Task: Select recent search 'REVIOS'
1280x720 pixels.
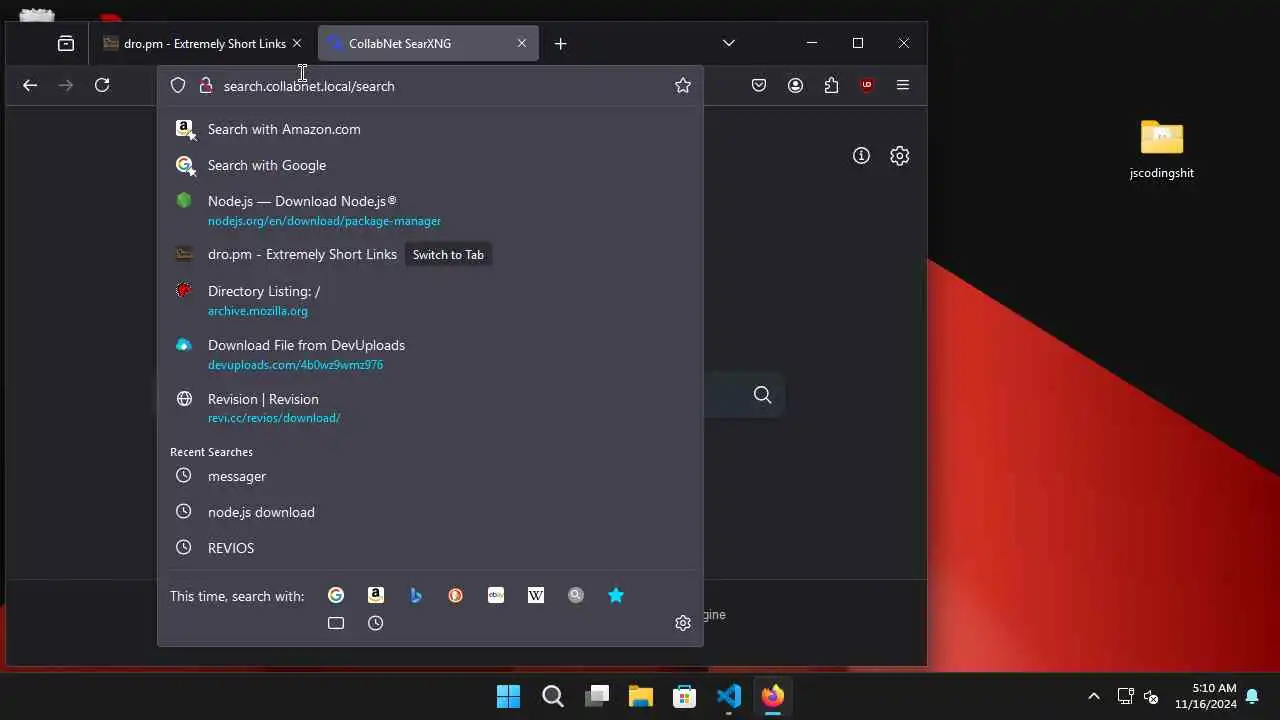Action: click(x=430, y=548)
